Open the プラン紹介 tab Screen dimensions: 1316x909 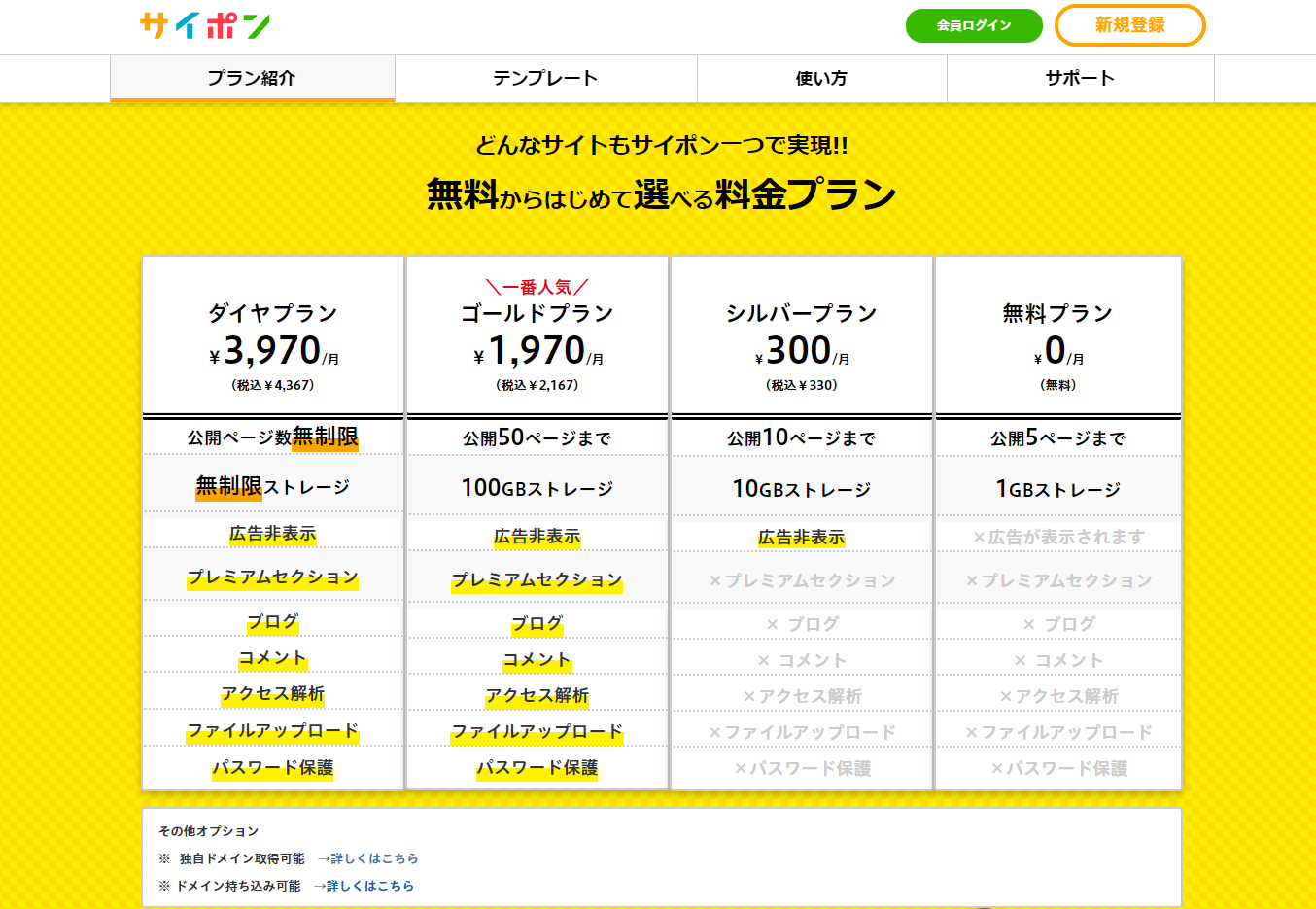tap(252, 78)
